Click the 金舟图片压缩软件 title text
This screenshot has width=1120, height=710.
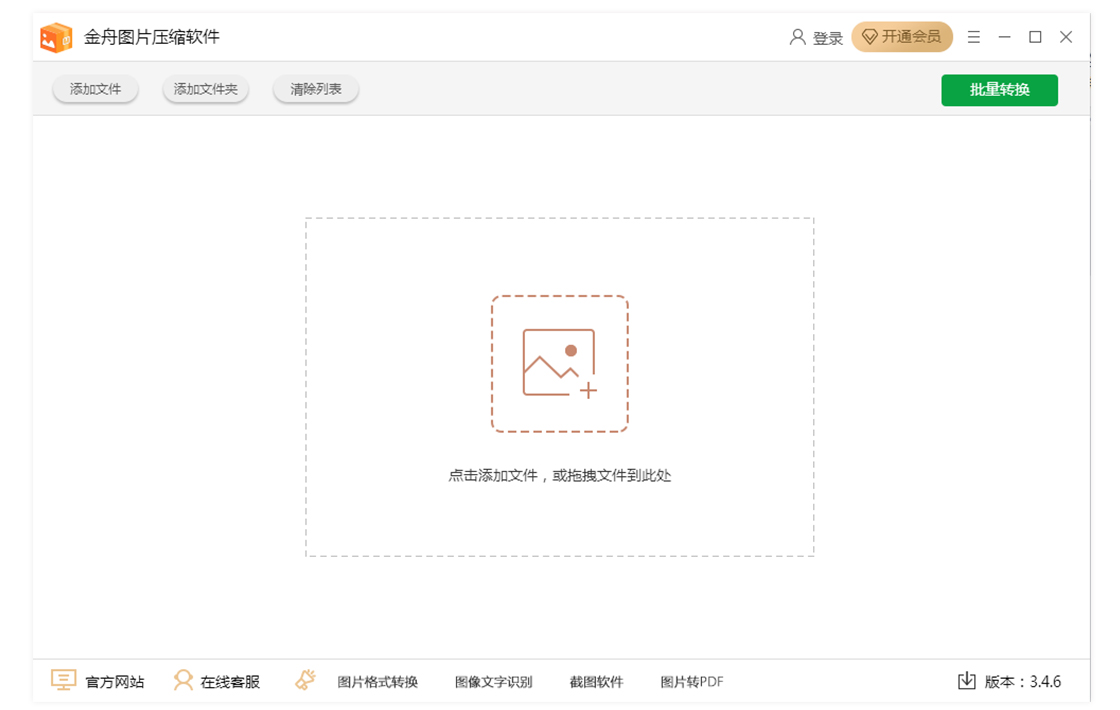coord(152,37)
